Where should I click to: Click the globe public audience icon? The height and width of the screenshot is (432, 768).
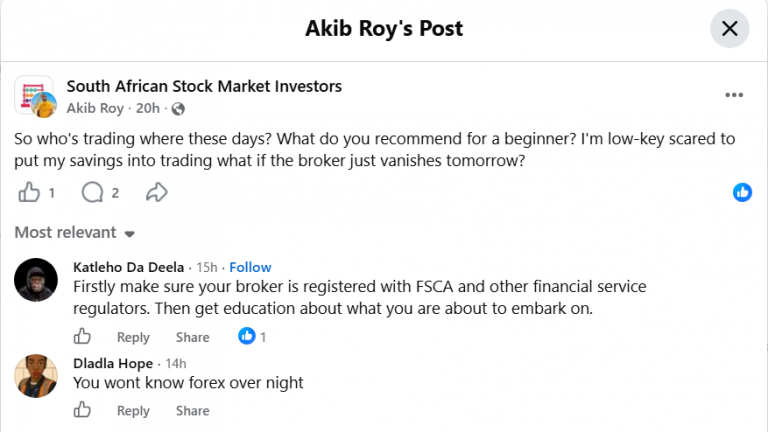(x=178, y=109)
